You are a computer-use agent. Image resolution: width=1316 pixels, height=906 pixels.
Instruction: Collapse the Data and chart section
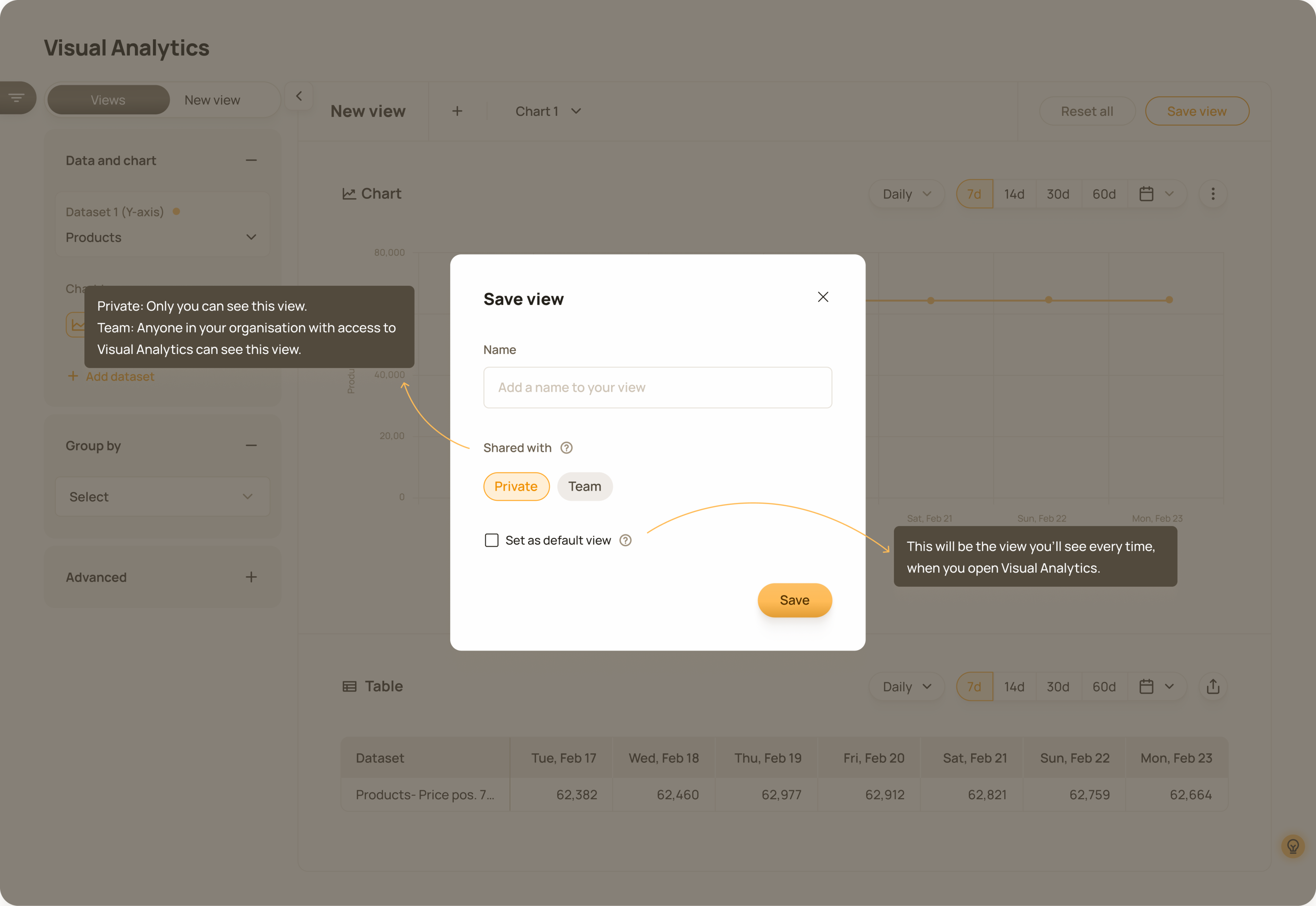tap(251, 161)
